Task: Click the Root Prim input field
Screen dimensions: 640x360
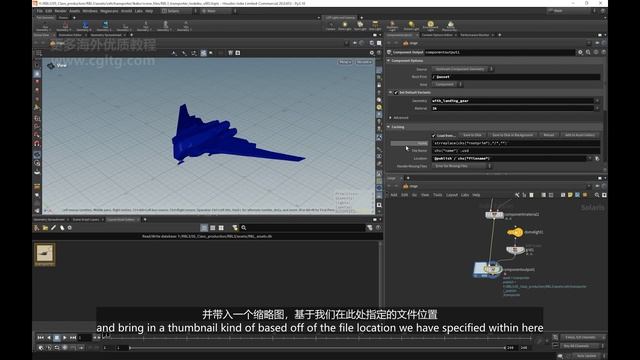Action: click(516, 77)
